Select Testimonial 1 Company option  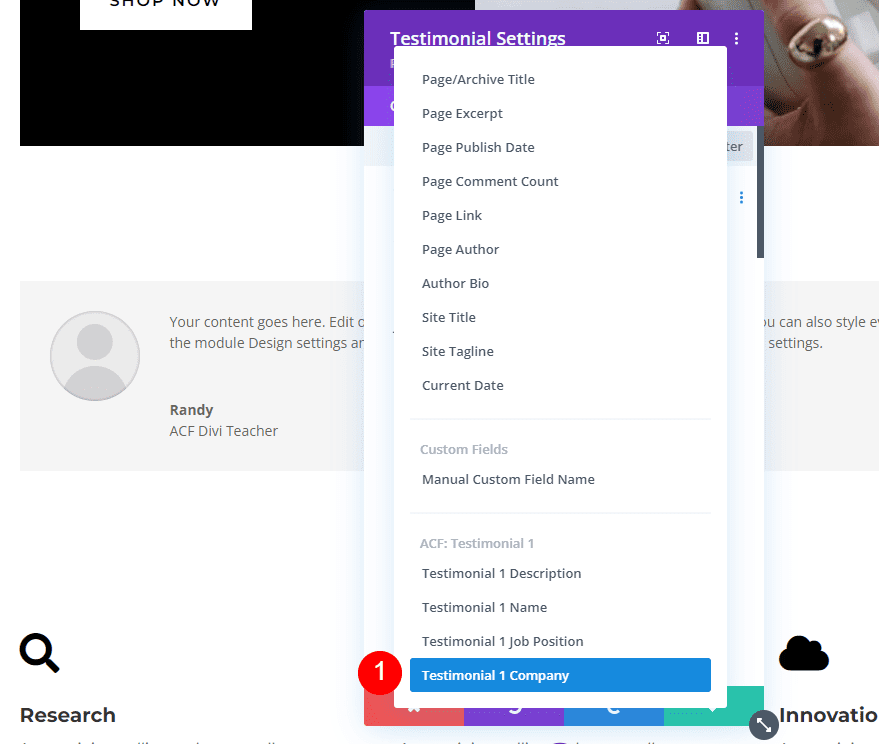pos(560,675)
